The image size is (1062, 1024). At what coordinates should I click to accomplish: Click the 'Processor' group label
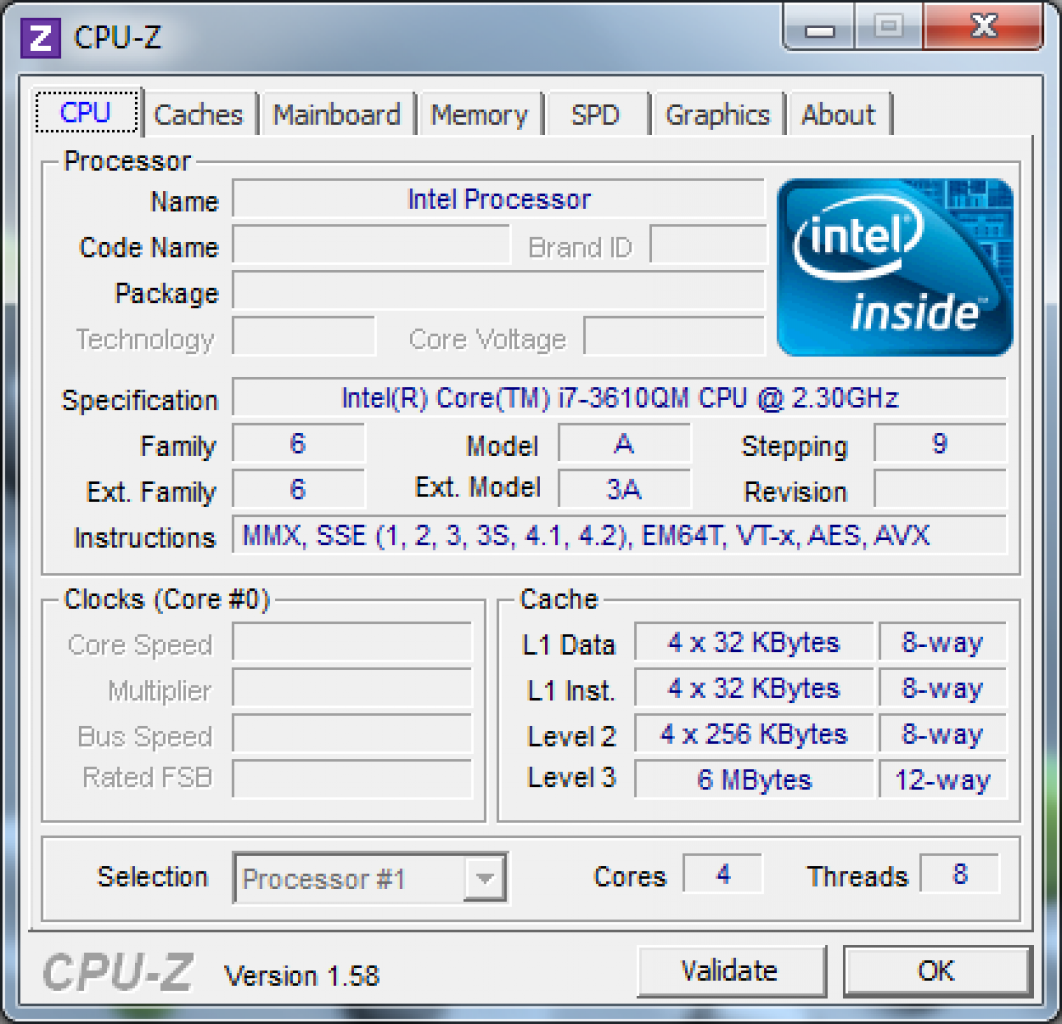[127, 162]
